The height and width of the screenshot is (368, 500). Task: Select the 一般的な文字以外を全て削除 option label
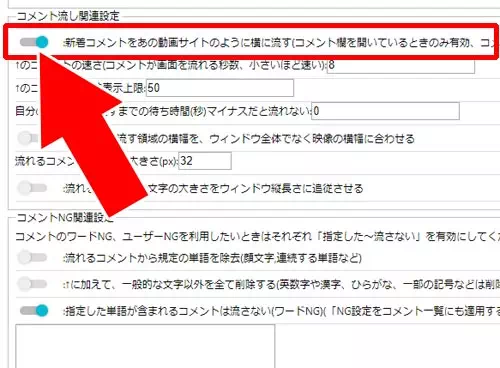tap(281, 285)
